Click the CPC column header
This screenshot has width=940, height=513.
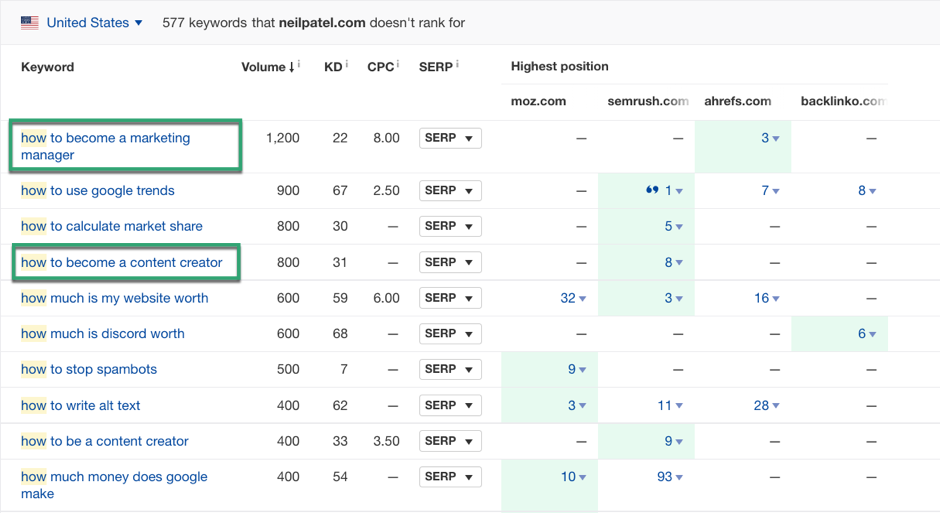pyautogui.click(x=381, y=67)
